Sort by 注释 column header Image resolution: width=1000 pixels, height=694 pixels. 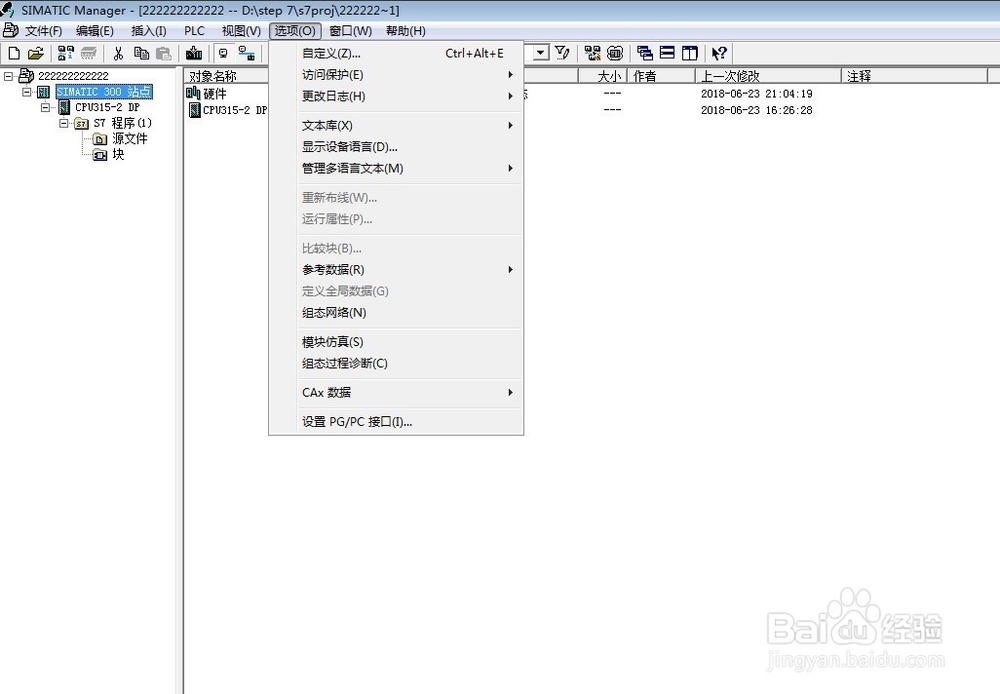point(915,76)
